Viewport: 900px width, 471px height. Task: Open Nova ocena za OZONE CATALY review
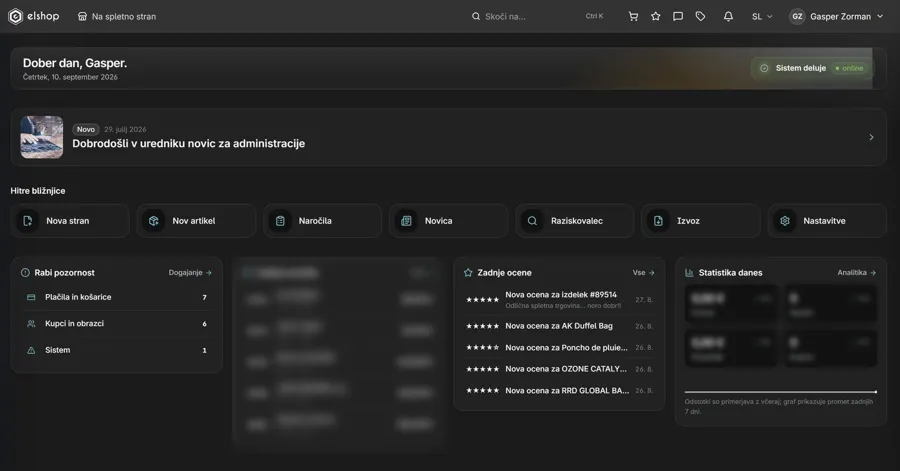coord(559,369)
